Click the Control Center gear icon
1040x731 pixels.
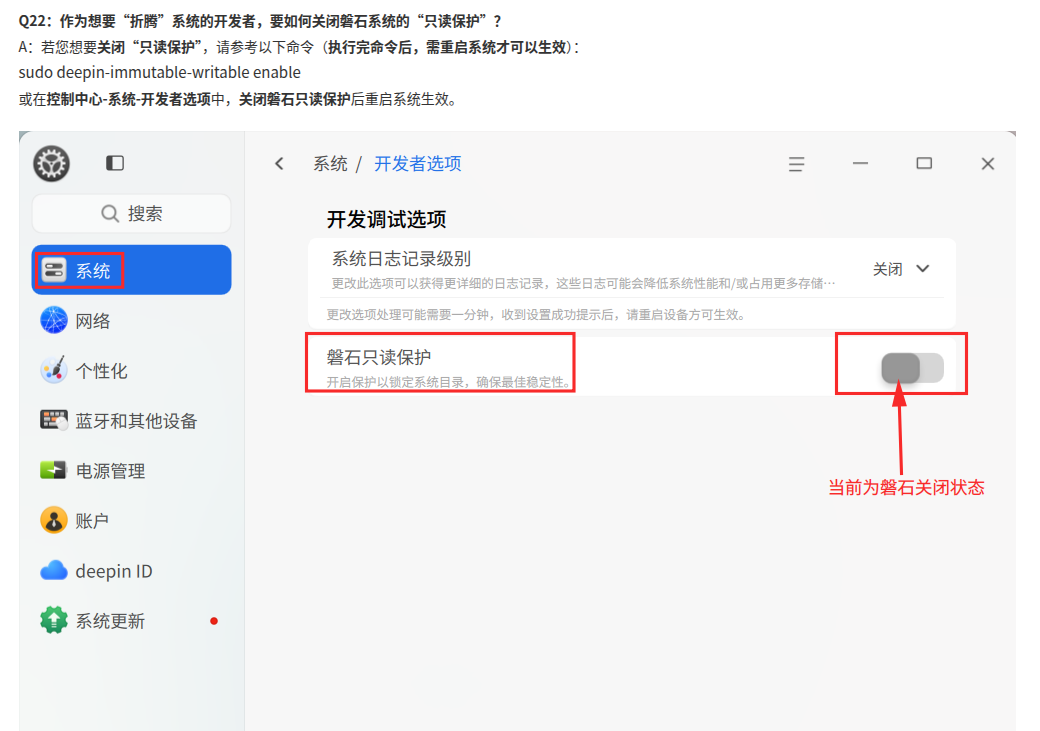pos(52,163)
